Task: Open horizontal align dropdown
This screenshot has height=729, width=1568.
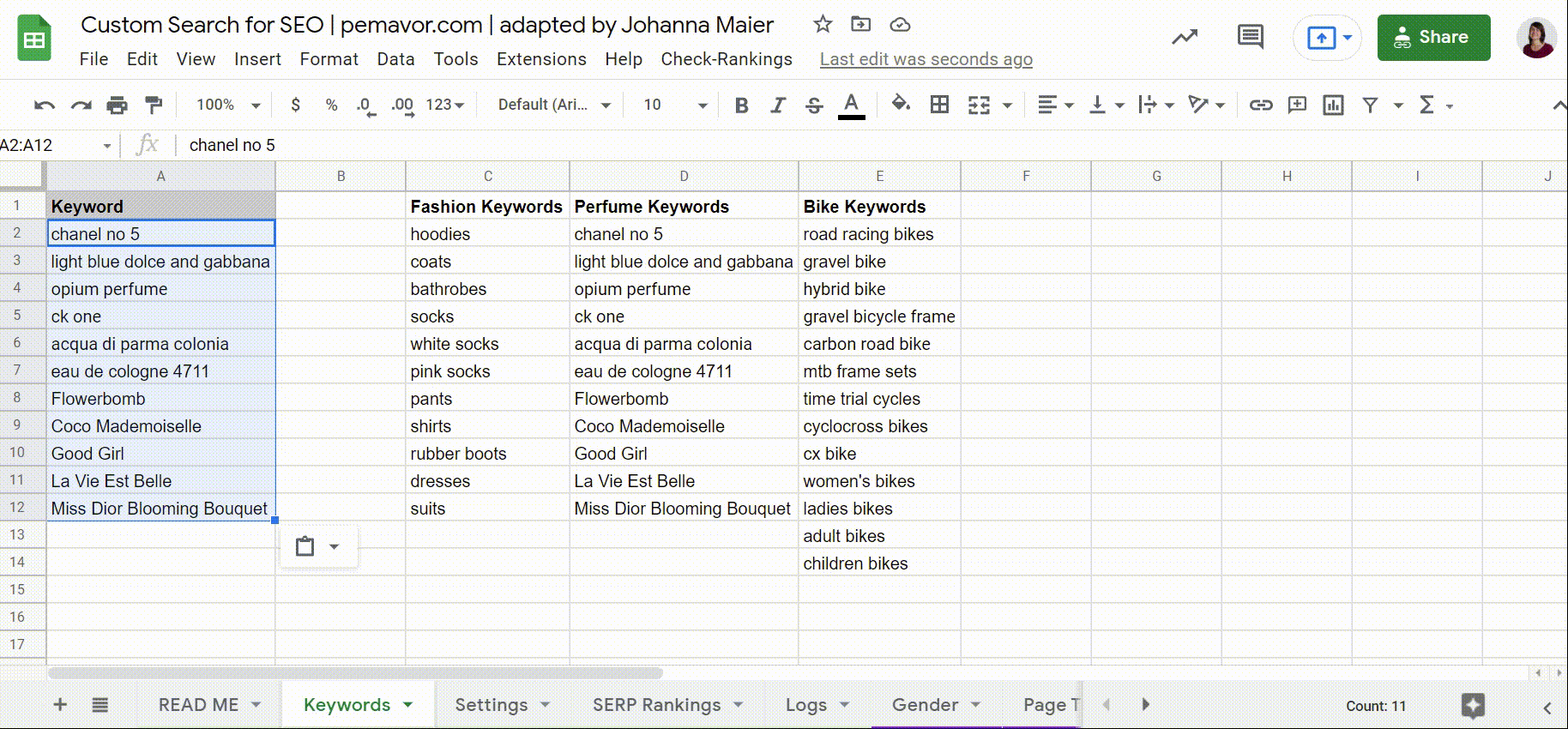Action: coord(1055,105)
